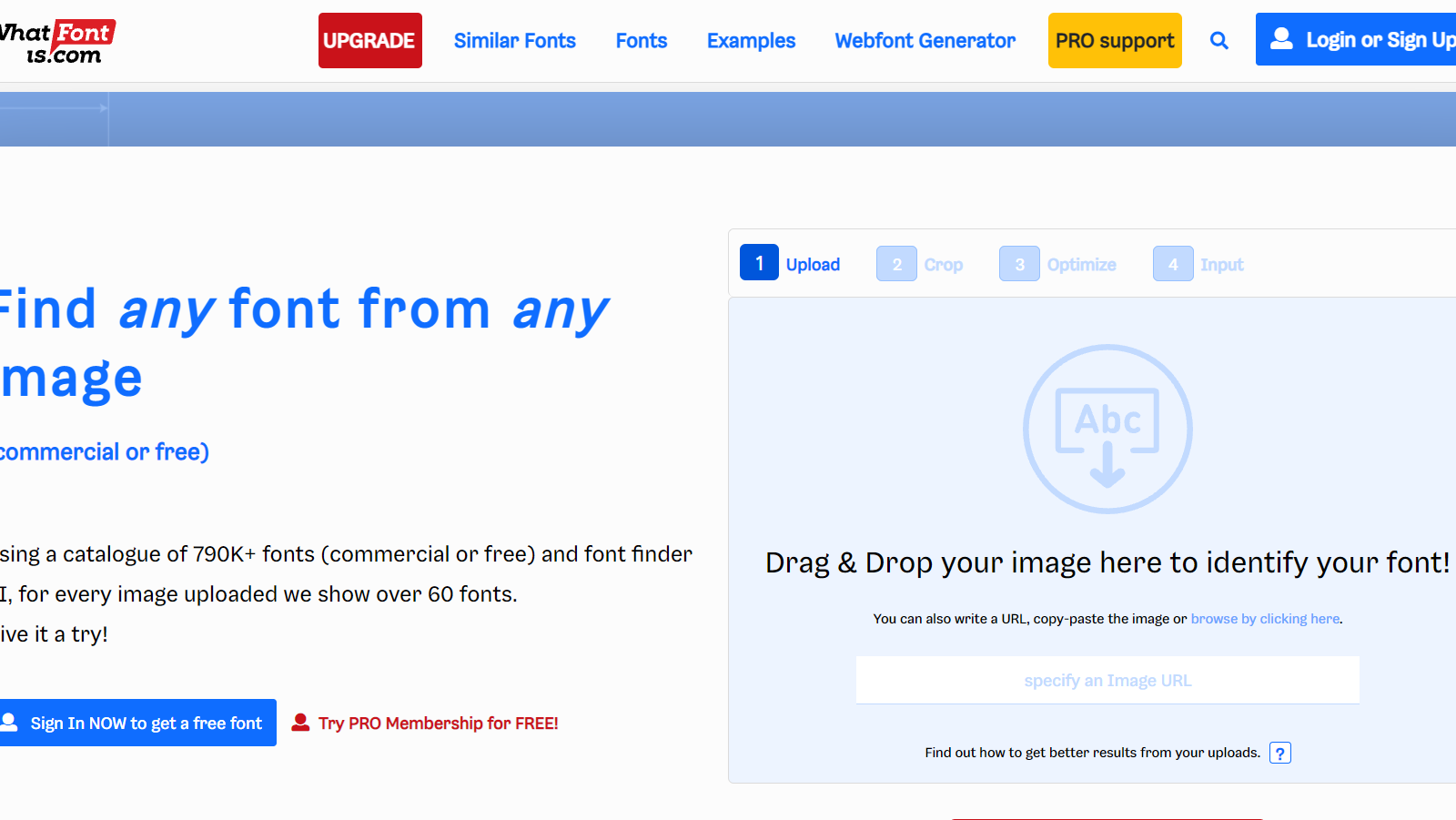Select step 4 number badge
Image resolution: width=1456 pixels, height=820 pixels.
1173,264
